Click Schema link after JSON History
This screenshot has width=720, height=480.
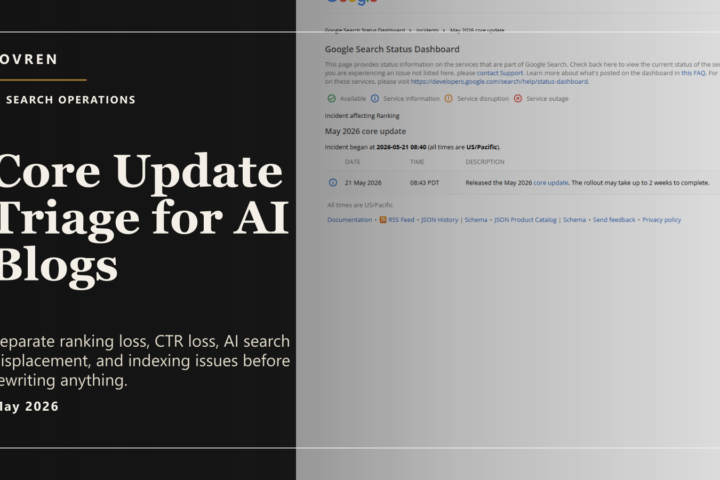pyautogui.click(x=476, y=220)
